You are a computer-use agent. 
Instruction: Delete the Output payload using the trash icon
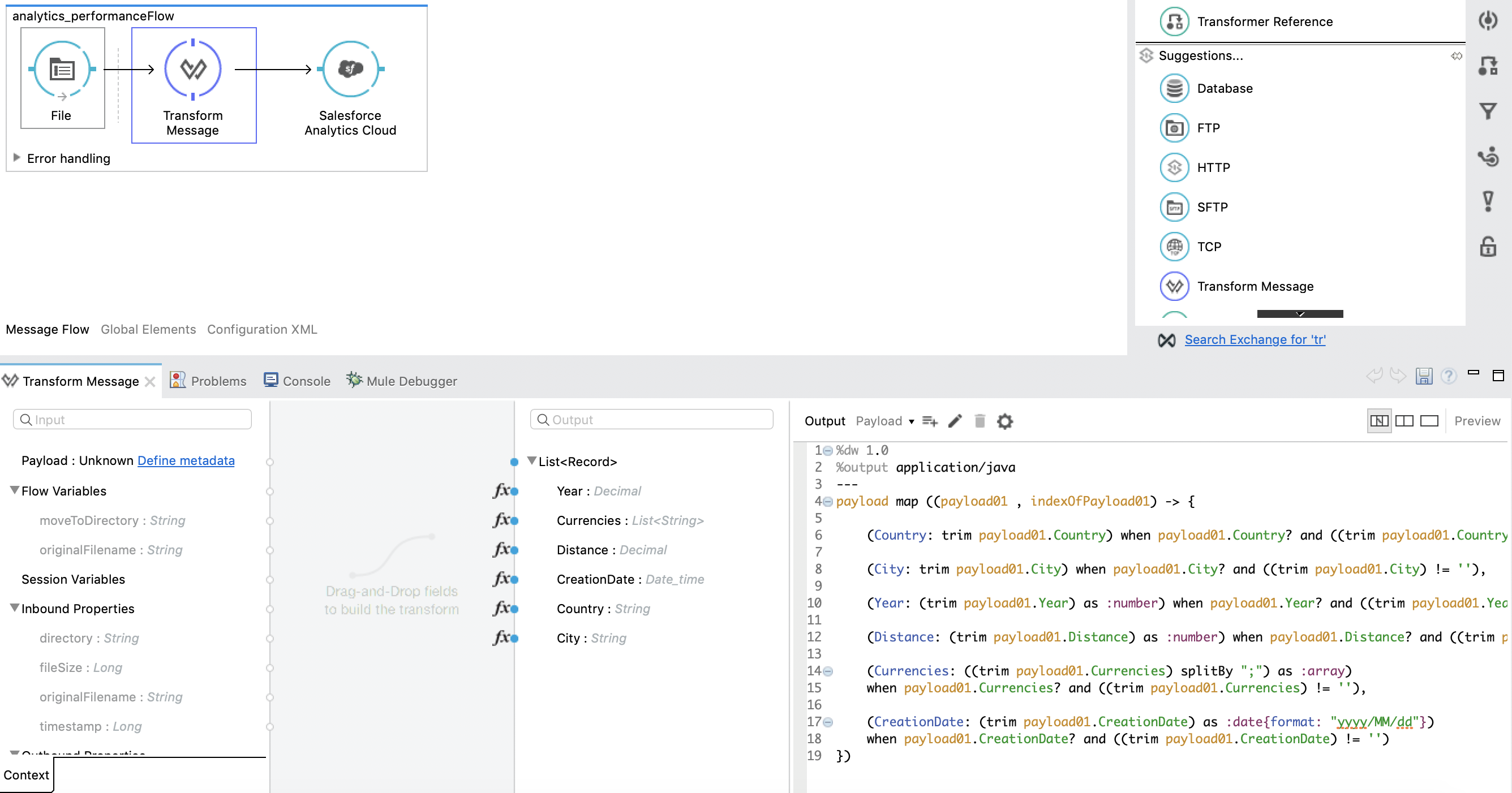(x=979, y=421)
